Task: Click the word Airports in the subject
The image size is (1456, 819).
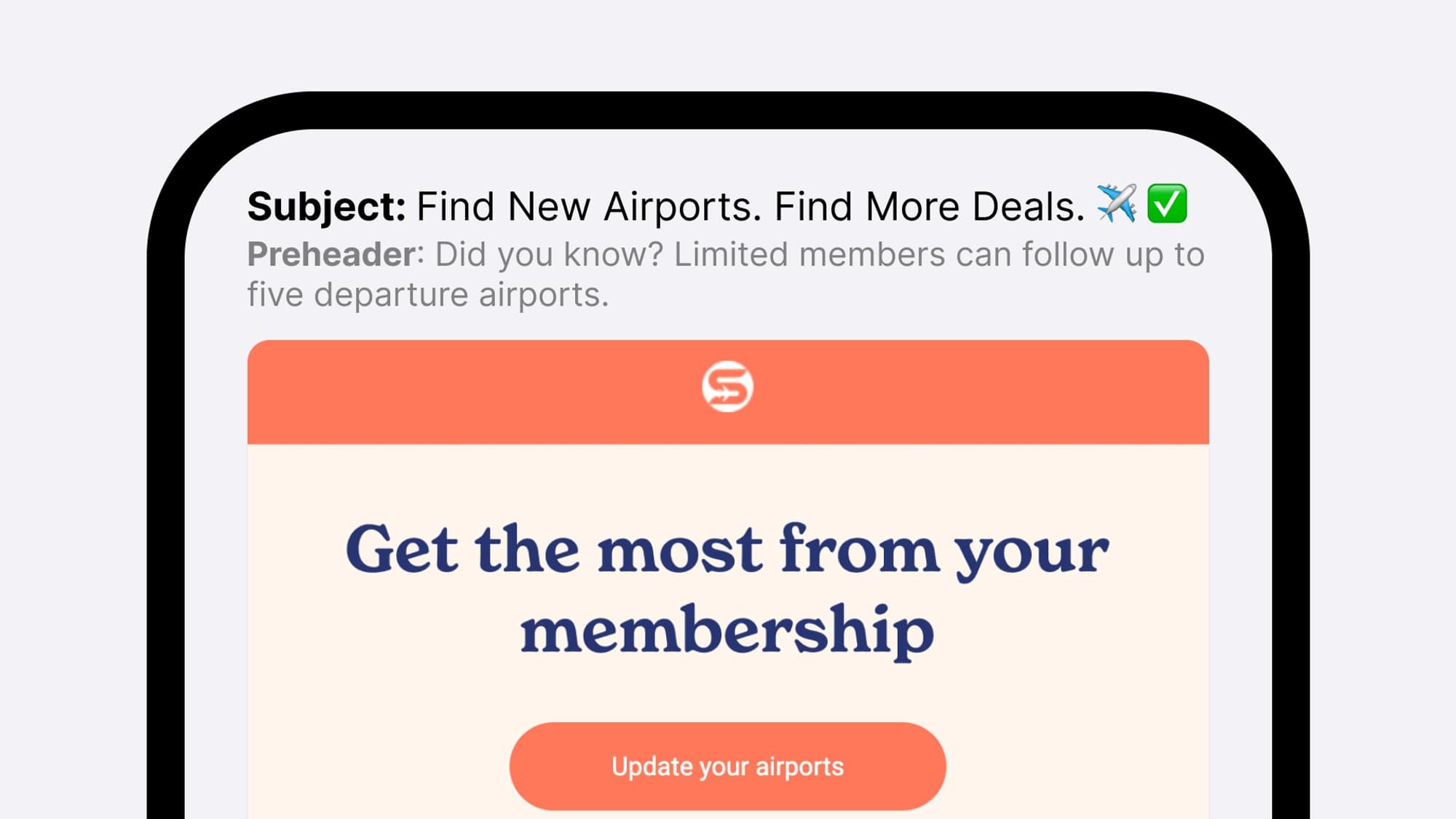Action: [x=683, y=207]
